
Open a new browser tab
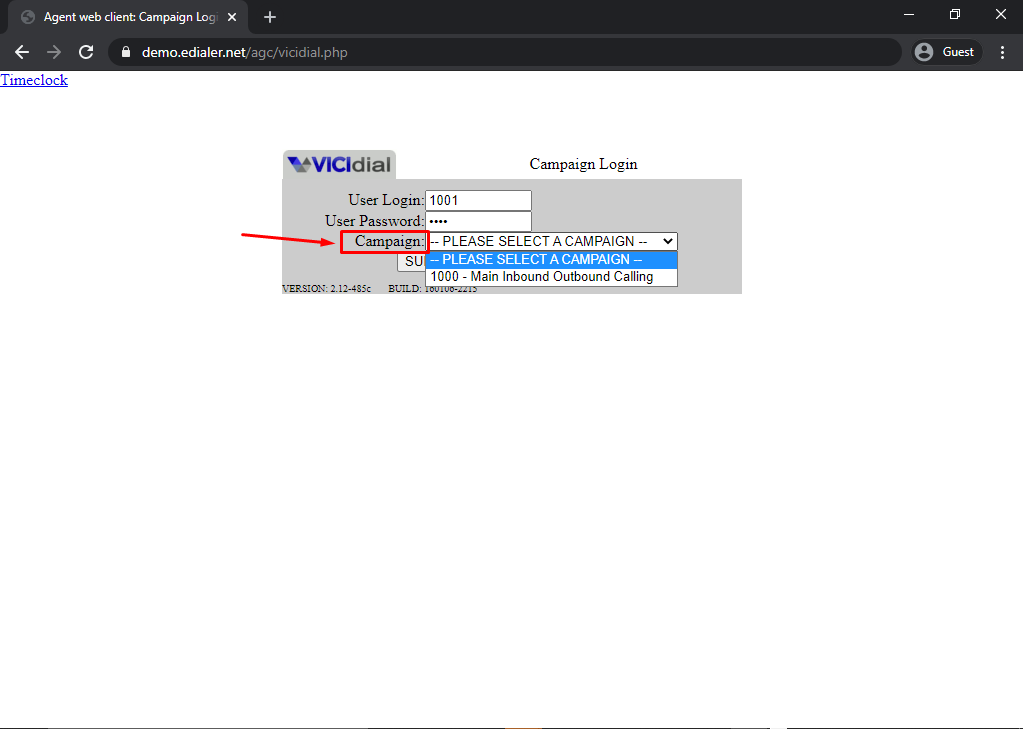pyautogui.click(x=269, y=17)
